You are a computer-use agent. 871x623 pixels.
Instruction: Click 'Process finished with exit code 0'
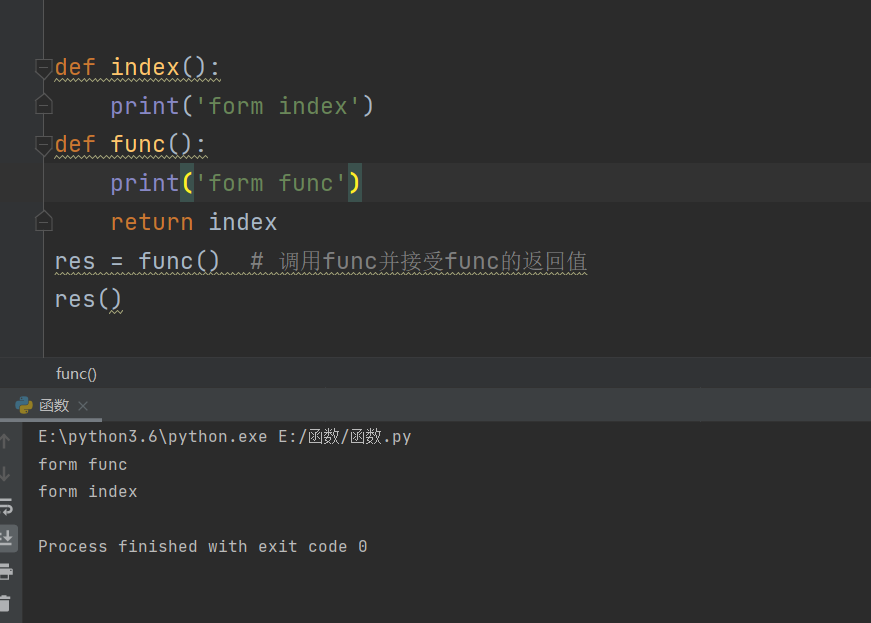pos(203,546)
